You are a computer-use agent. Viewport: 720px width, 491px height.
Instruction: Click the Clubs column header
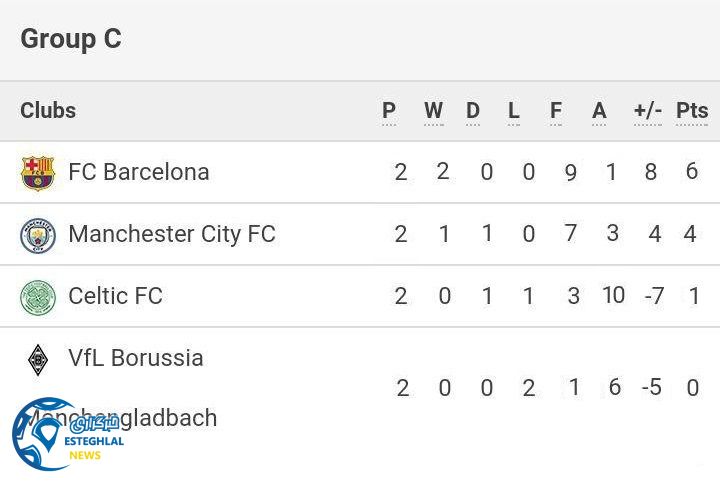tap(48, 110)
